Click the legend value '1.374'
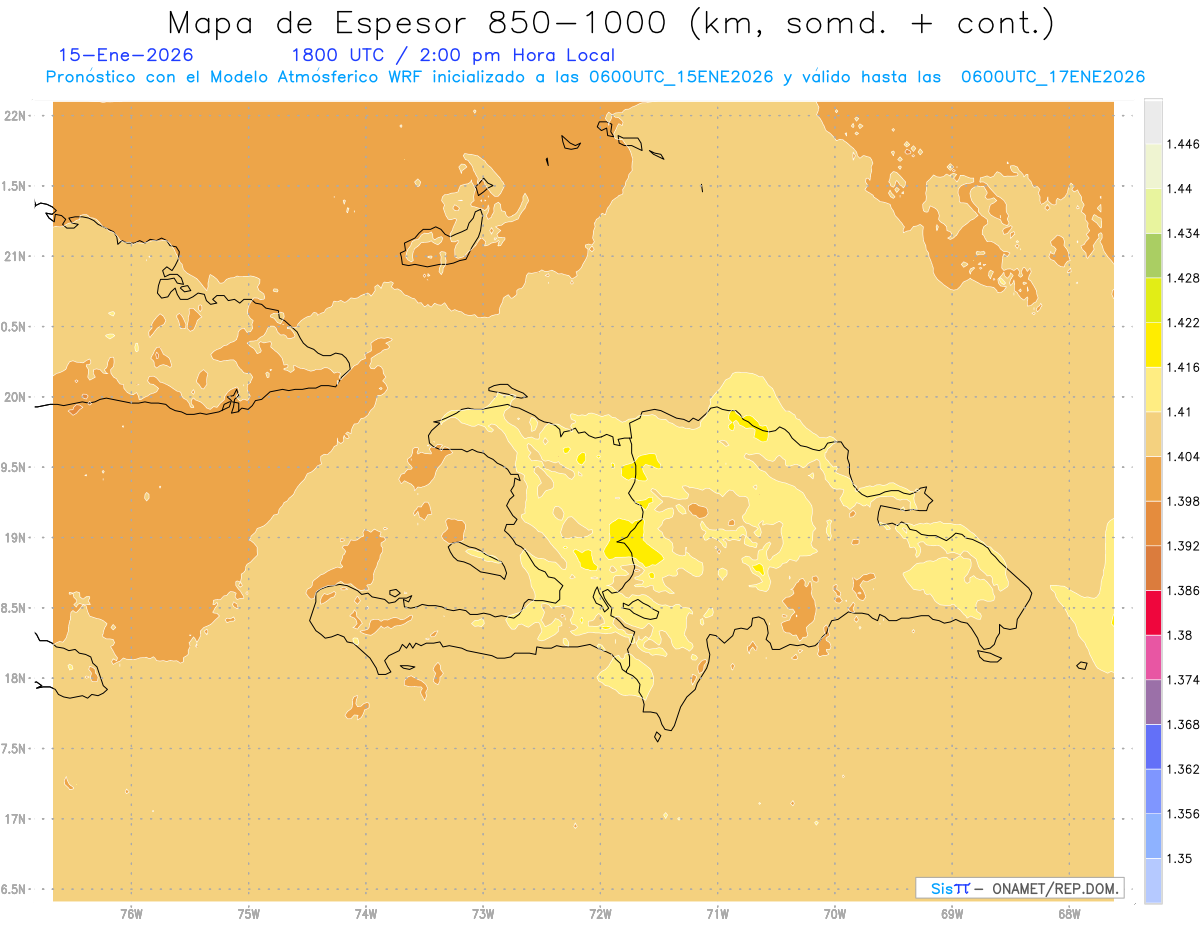Viewport: 1200px width, 927px height. pyautogui.click(x=1183, y=680)
